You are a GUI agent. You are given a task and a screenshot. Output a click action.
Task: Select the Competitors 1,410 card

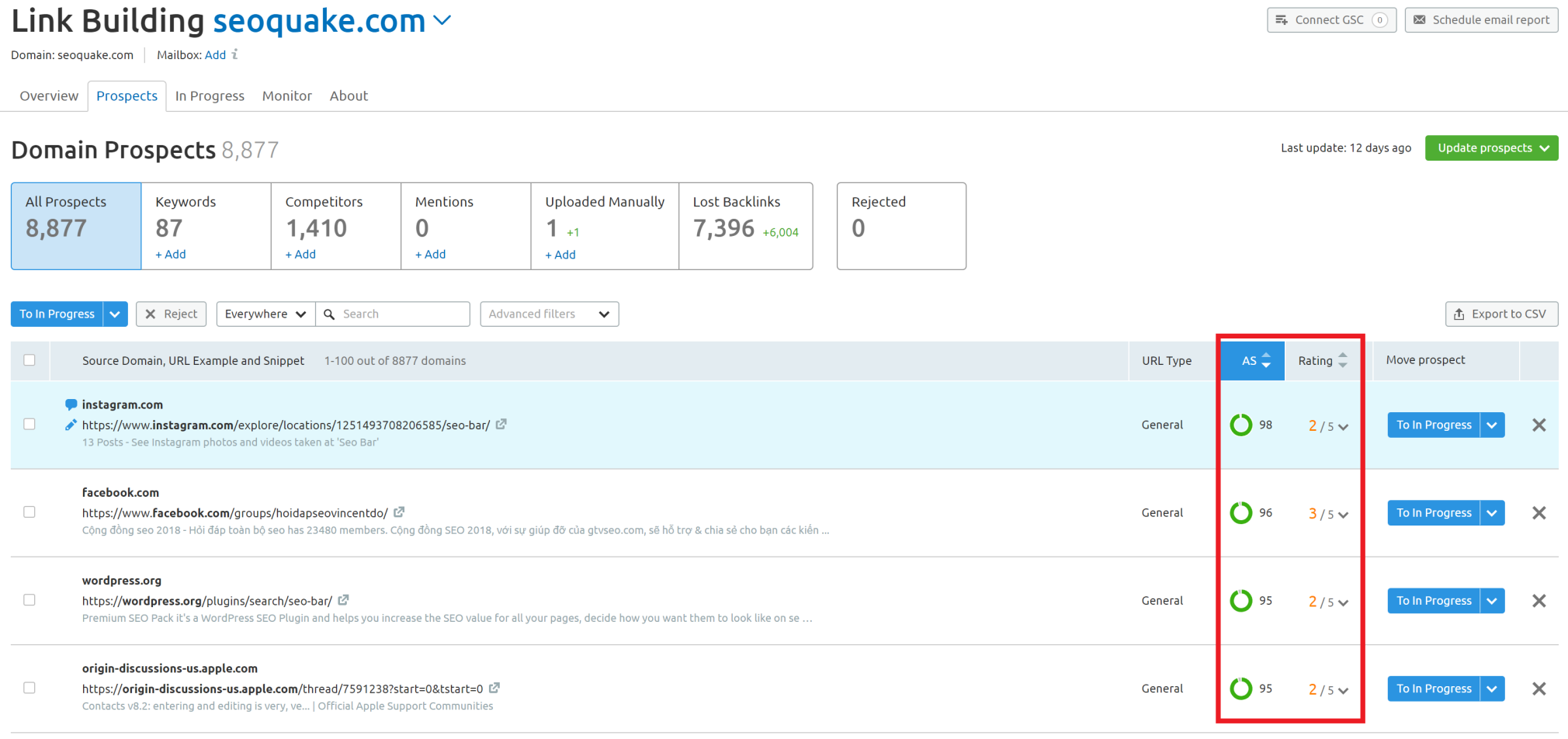pyautogui.click(x=336, y=226)
